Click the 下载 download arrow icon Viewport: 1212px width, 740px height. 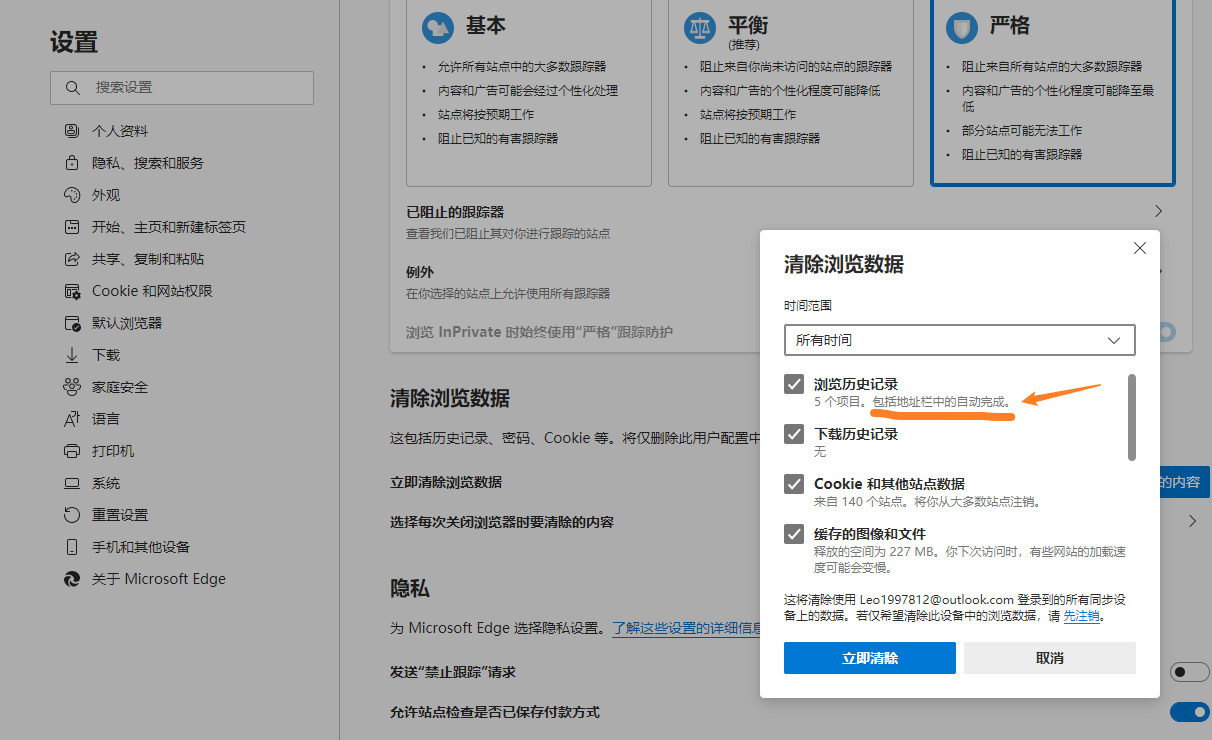click(72, 355)
